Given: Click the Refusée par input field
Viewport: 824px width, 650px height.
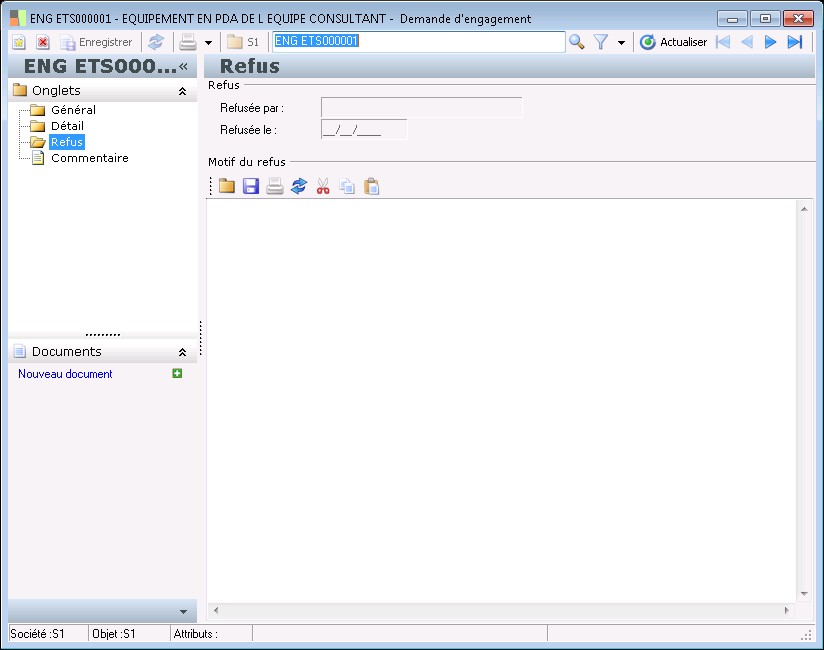Looking at the screenshot, I should pyautogui.click(x=421, y=108).
